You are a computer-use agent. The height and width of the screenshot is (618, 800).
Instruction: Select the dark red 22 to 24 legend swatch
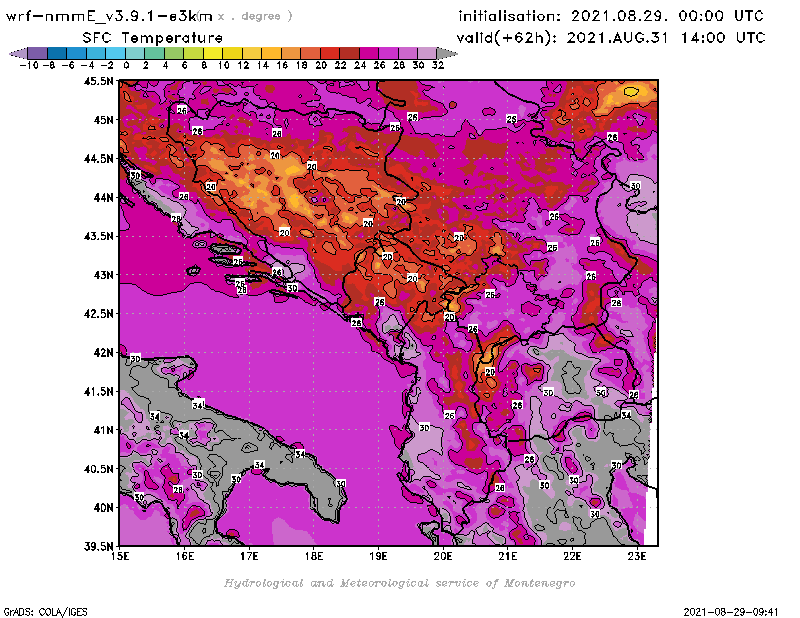pyautogui.click(x=349, y=53)
